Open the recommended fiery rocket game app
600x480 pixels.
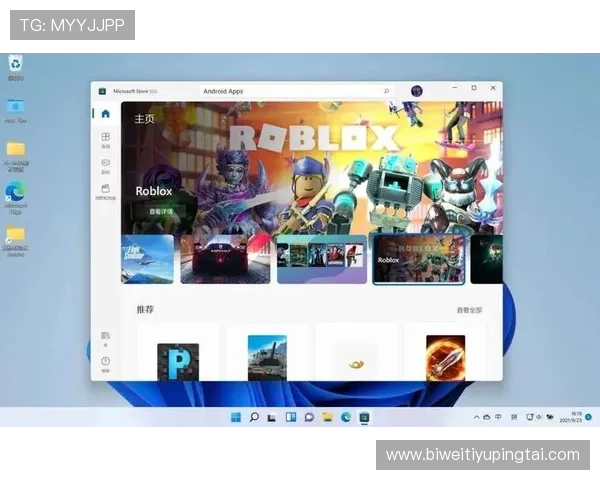pyautogui.click(x=445, y=358)
